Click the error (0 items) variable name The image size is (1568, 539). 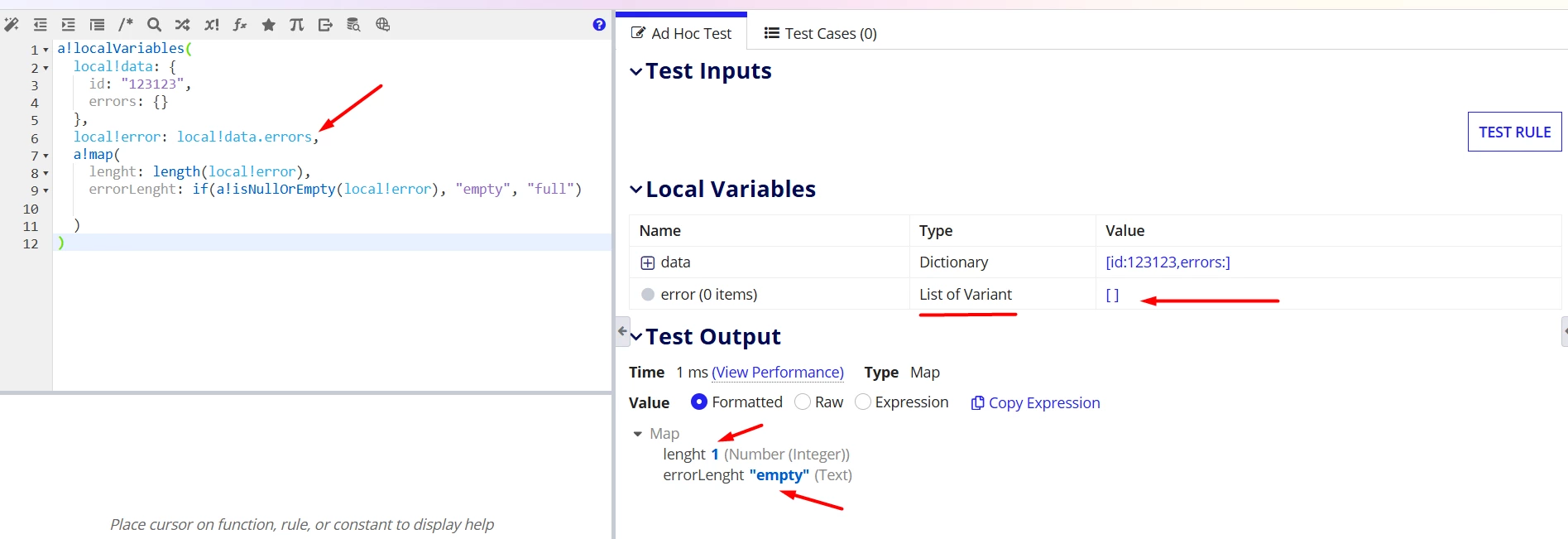pyautogui.click(x=709, y=295)
